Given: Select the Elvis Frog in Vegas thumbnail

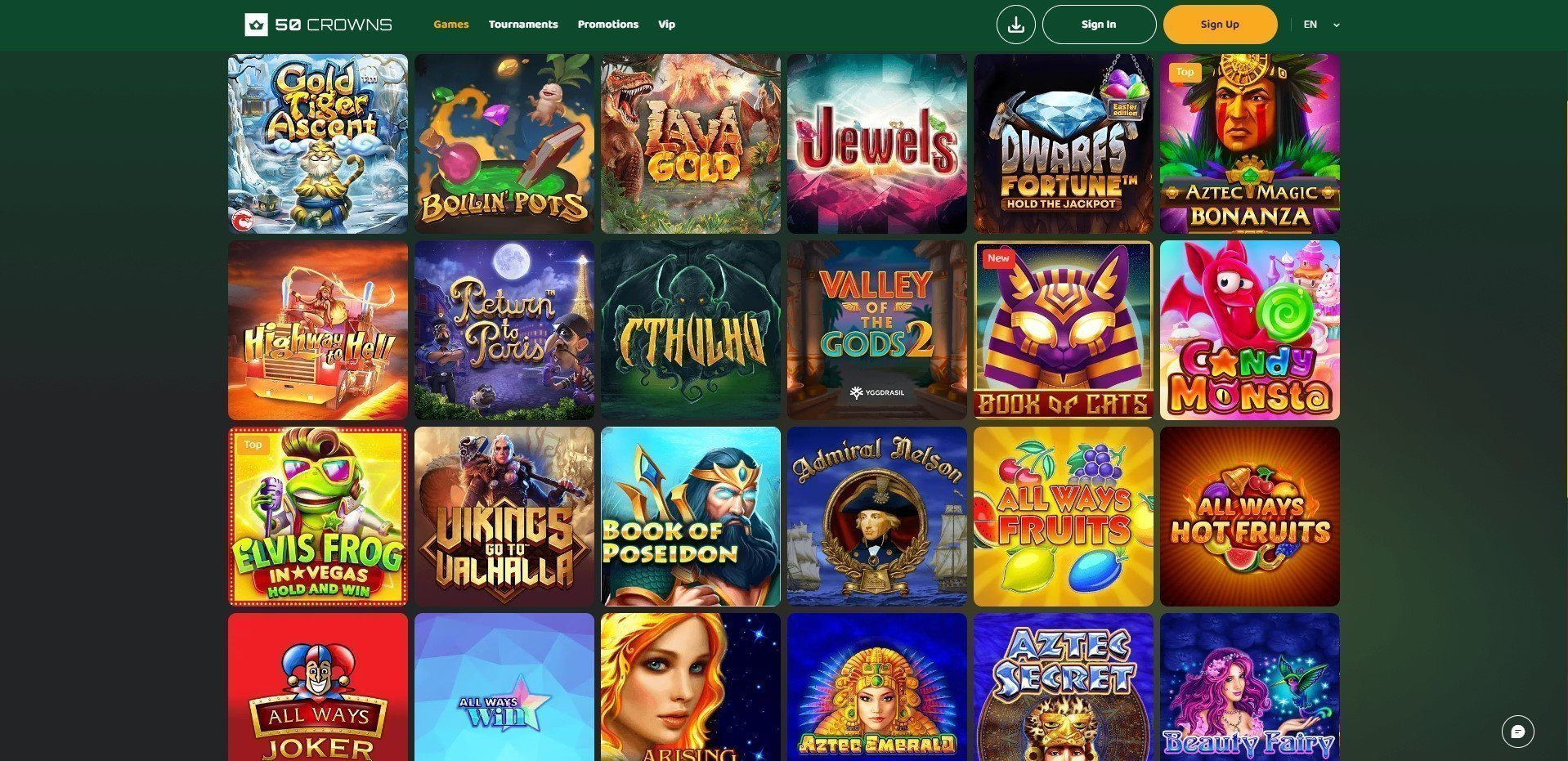Looking at the screenshot, I should [x=318, y=517].
